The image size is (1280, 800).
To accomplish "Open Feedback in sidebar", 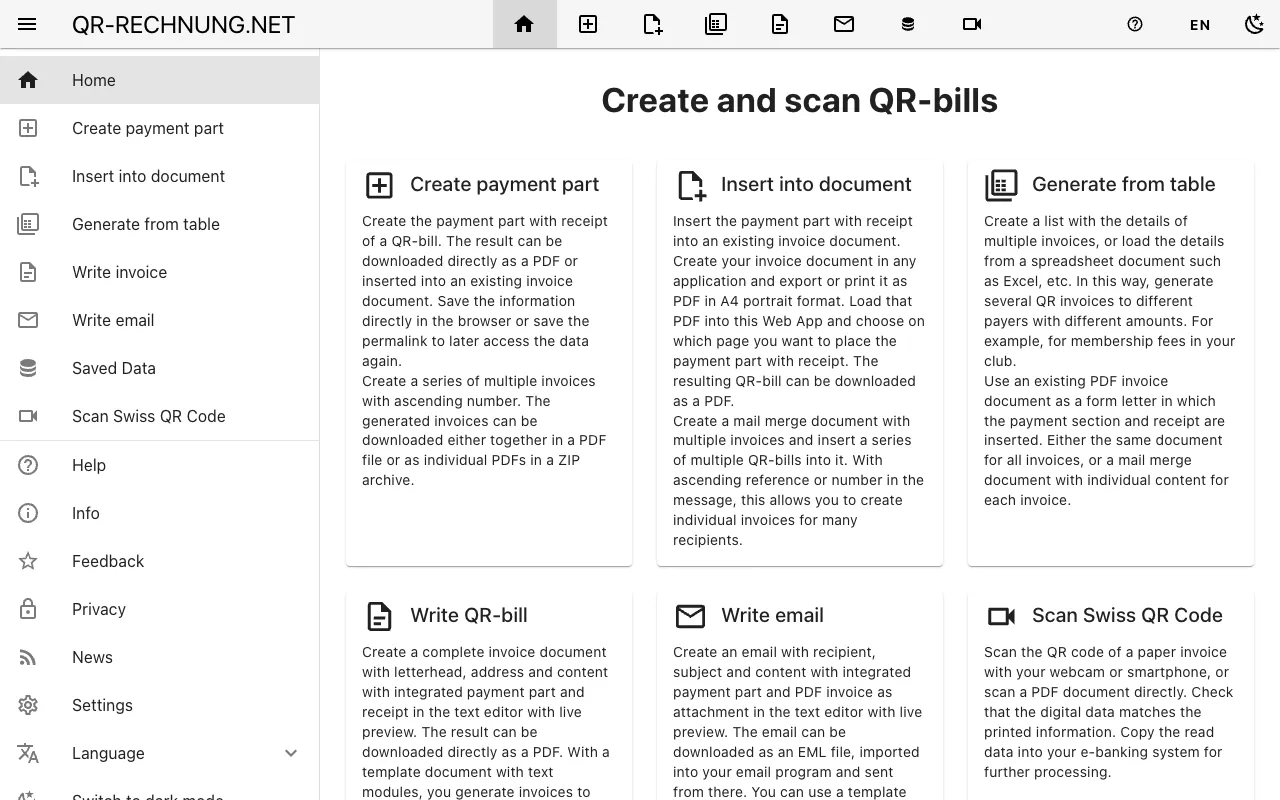I will [x=160, y=561].
